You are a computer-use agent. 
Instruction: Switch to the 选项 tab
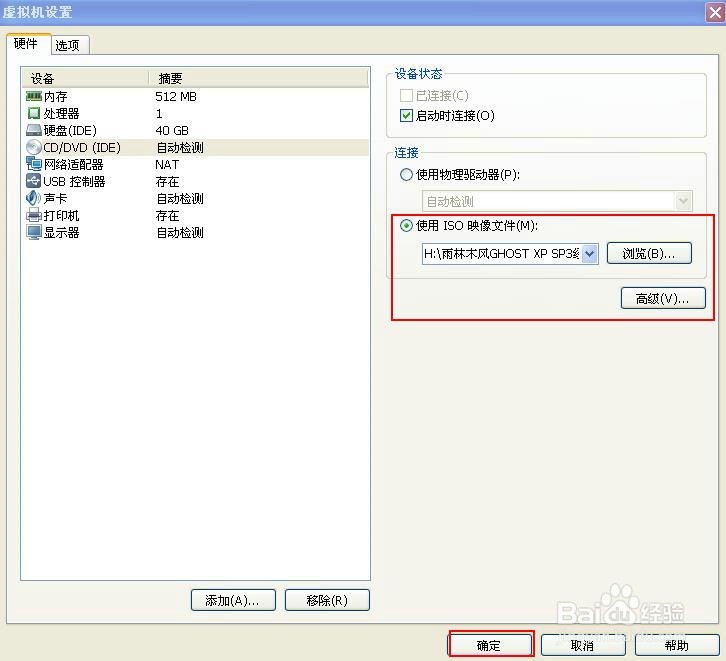[x=68, y=45]
